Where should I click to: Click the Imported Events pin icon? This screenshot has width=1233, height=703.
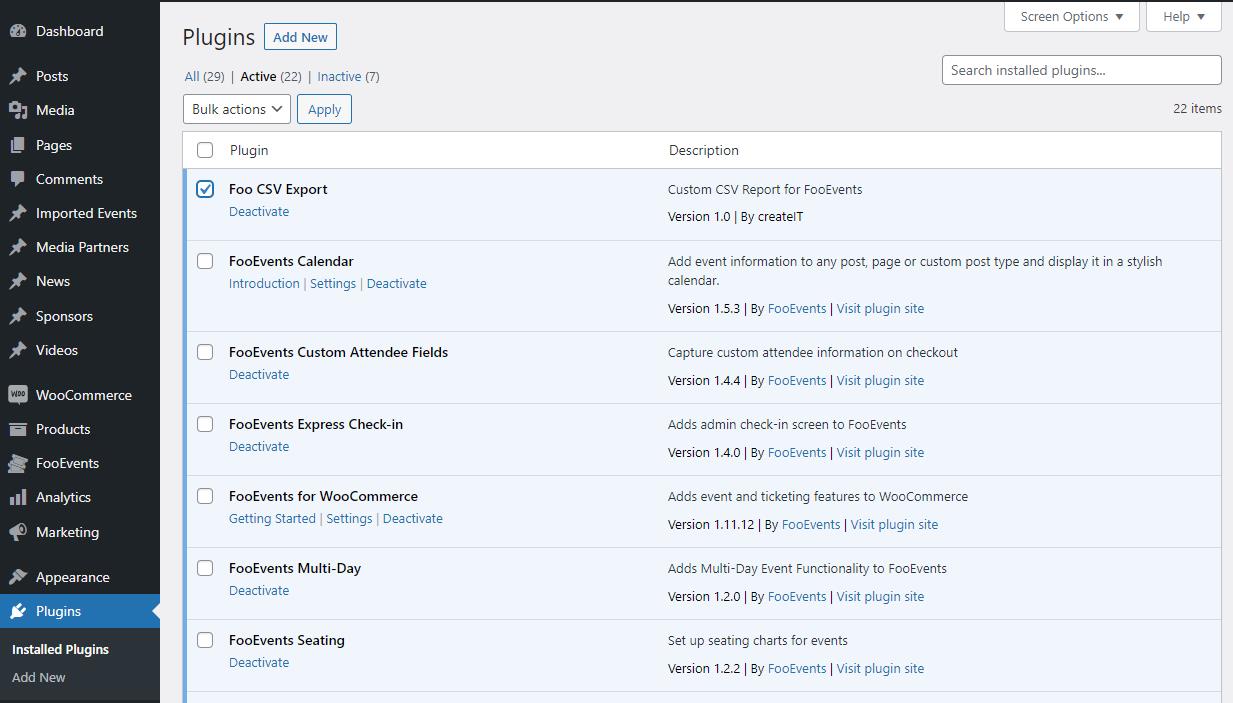(x=17, y=213)
